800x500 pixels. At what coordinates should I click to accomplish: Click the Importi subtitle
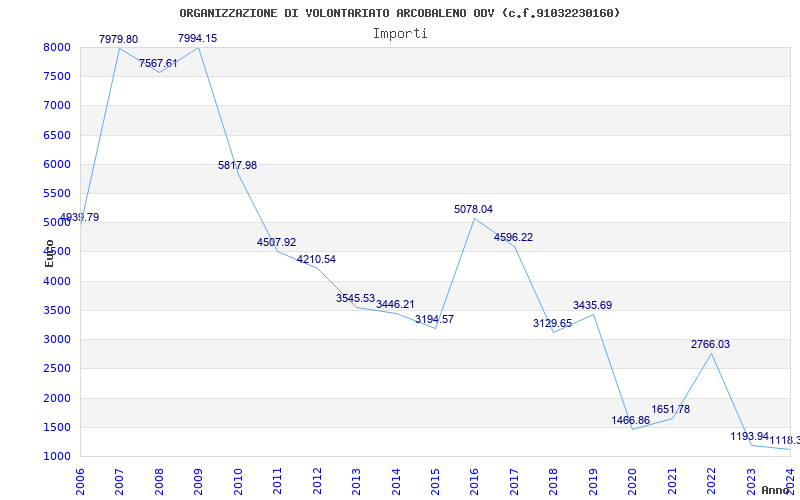pos(400,34)
